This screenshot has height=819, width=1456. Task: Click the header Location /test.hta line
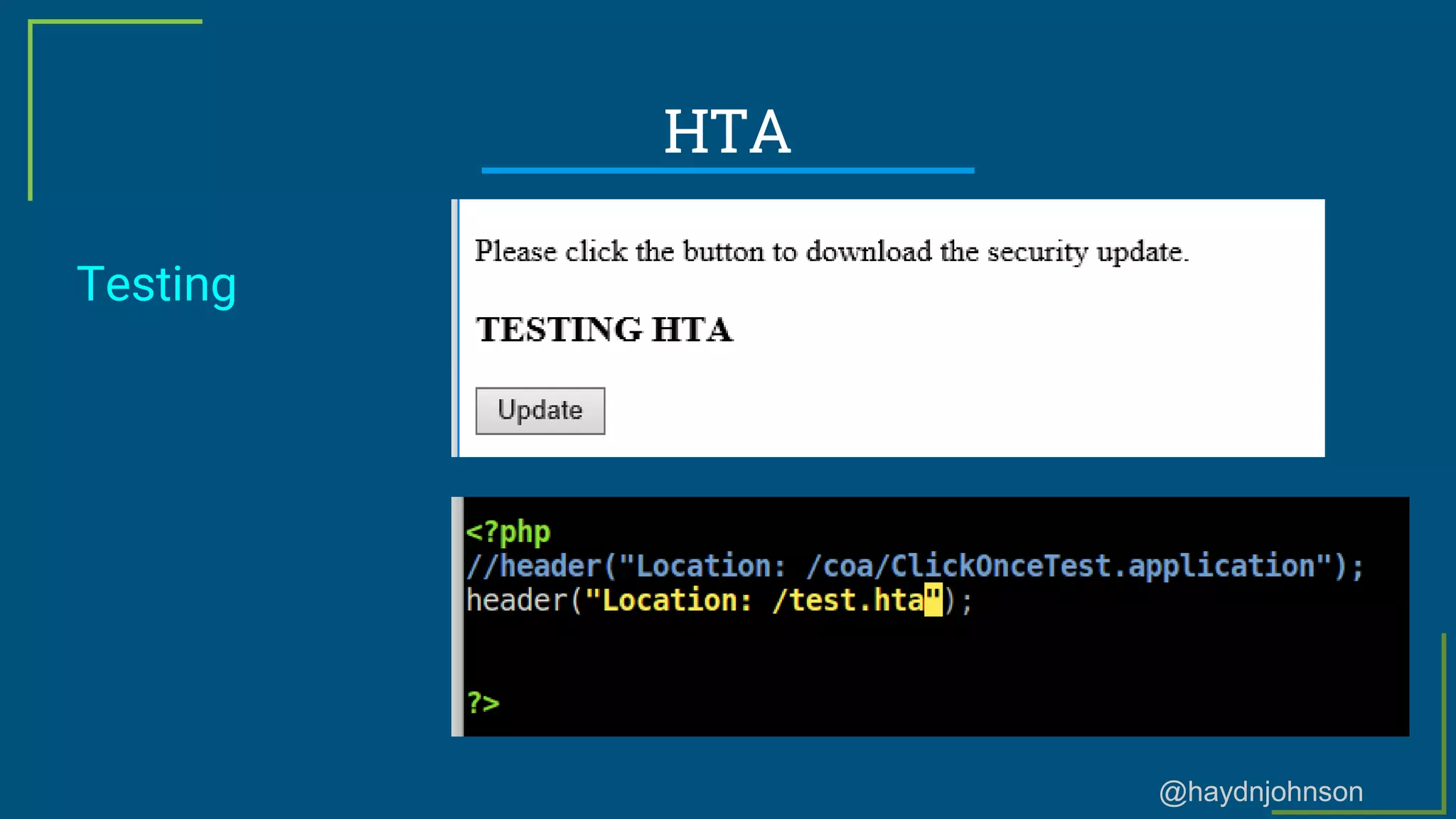719,601
